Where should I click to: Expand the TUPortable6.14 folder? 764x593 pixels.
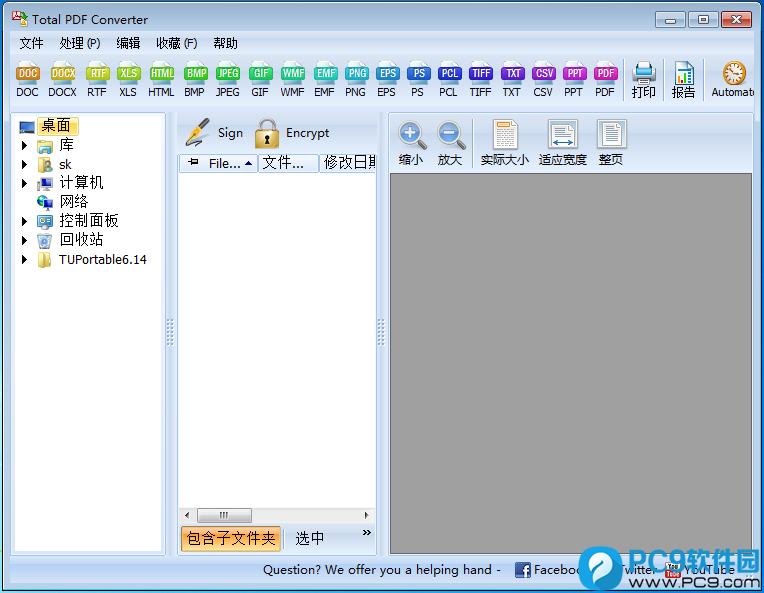pos(24,259)
